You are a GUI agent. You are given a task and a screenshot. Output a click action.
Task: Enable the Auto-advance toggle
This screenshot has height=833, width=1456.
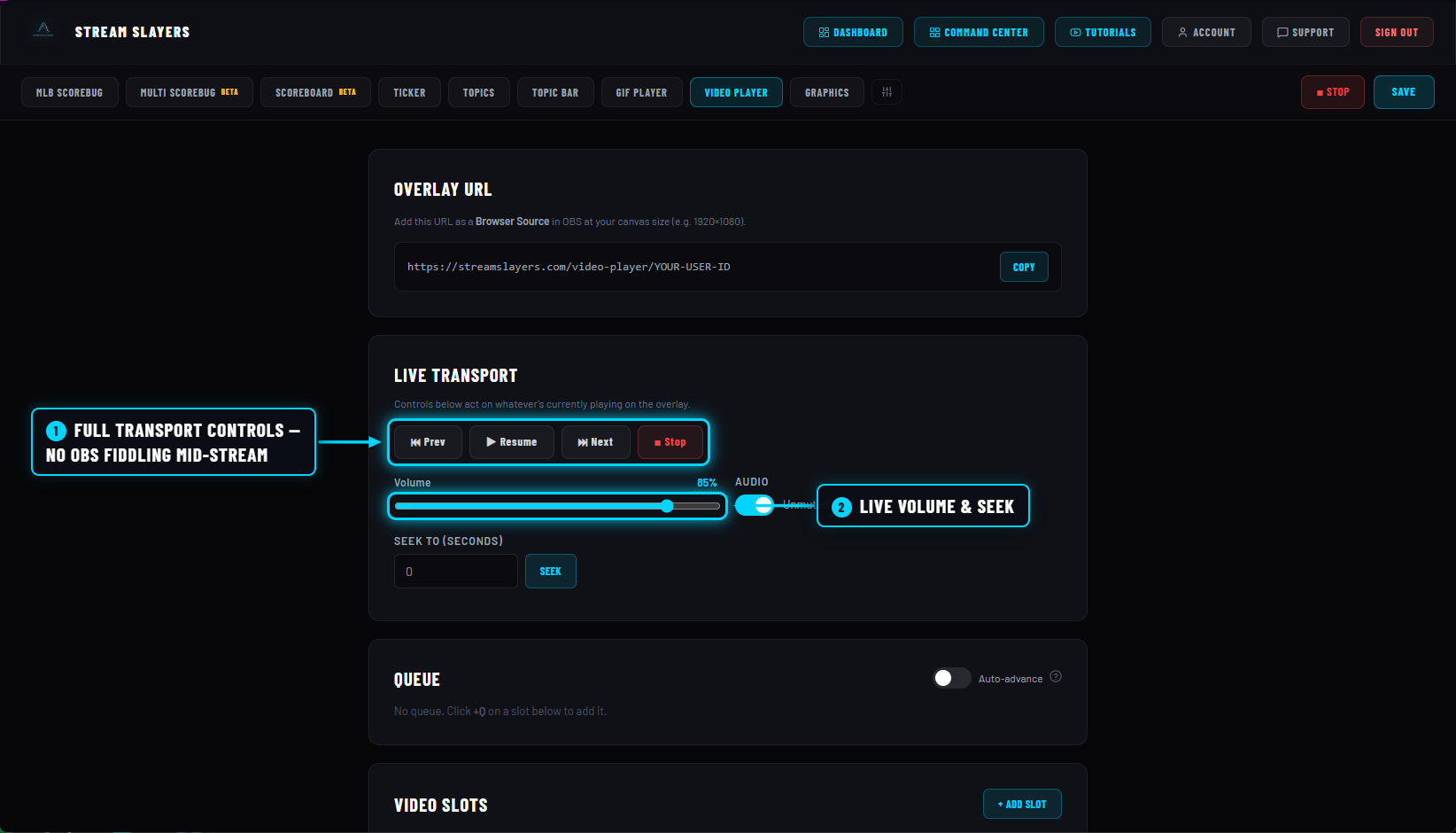coord(952,678)
